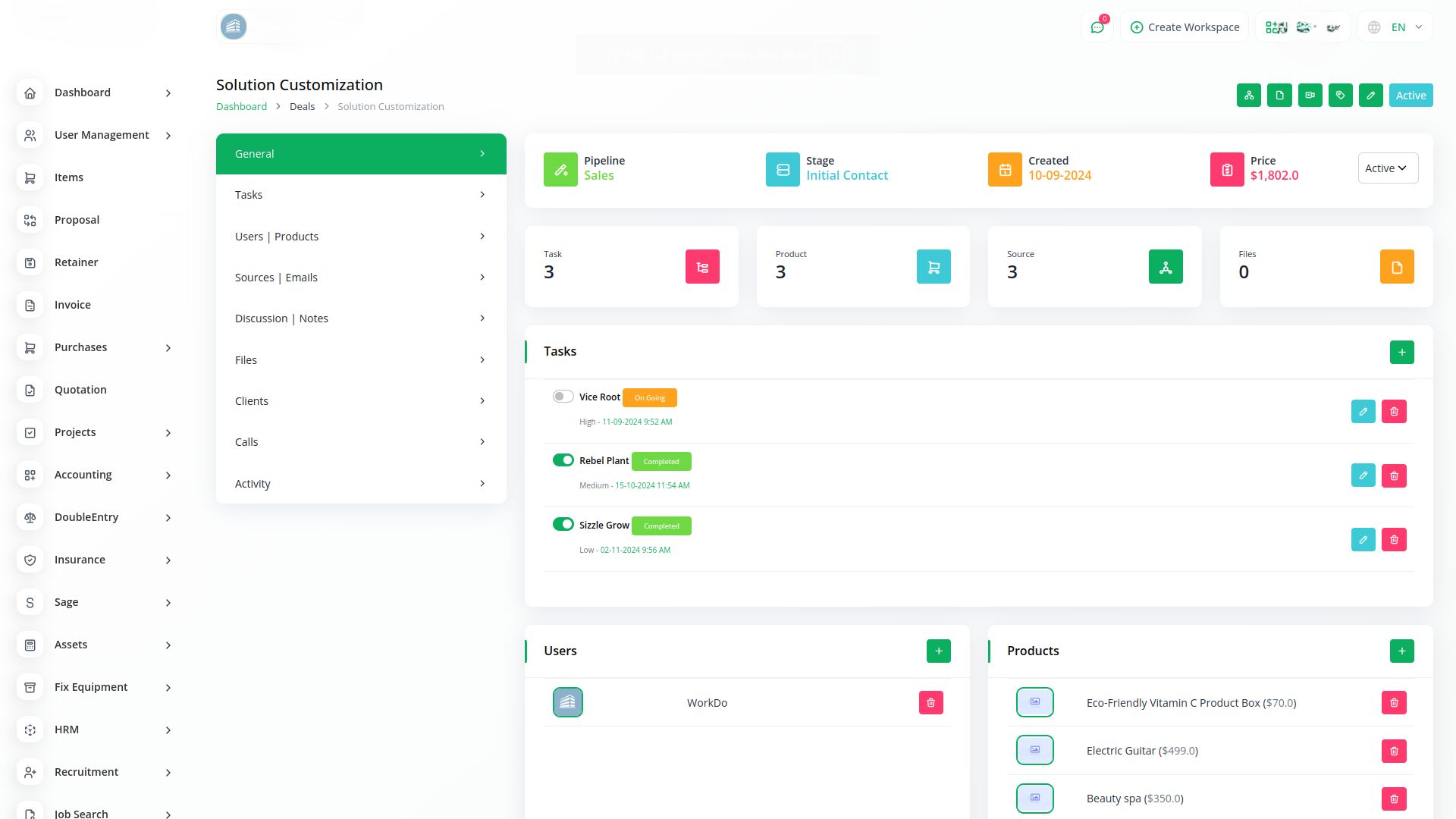Delete the Rebel Plant task

(x=1394, y=476)
